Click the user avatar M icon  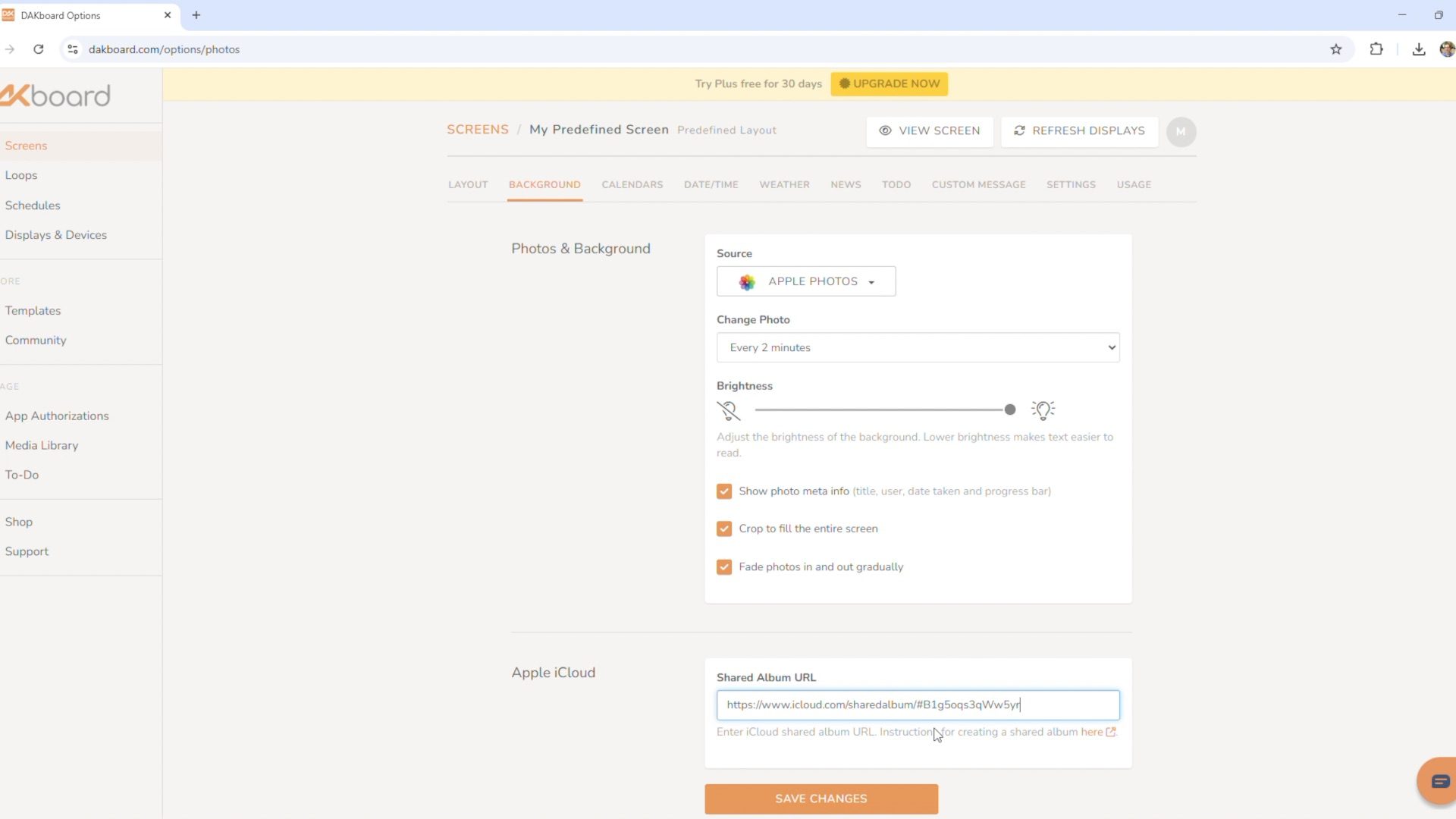pyautogui.click(x=1181, y=131)
